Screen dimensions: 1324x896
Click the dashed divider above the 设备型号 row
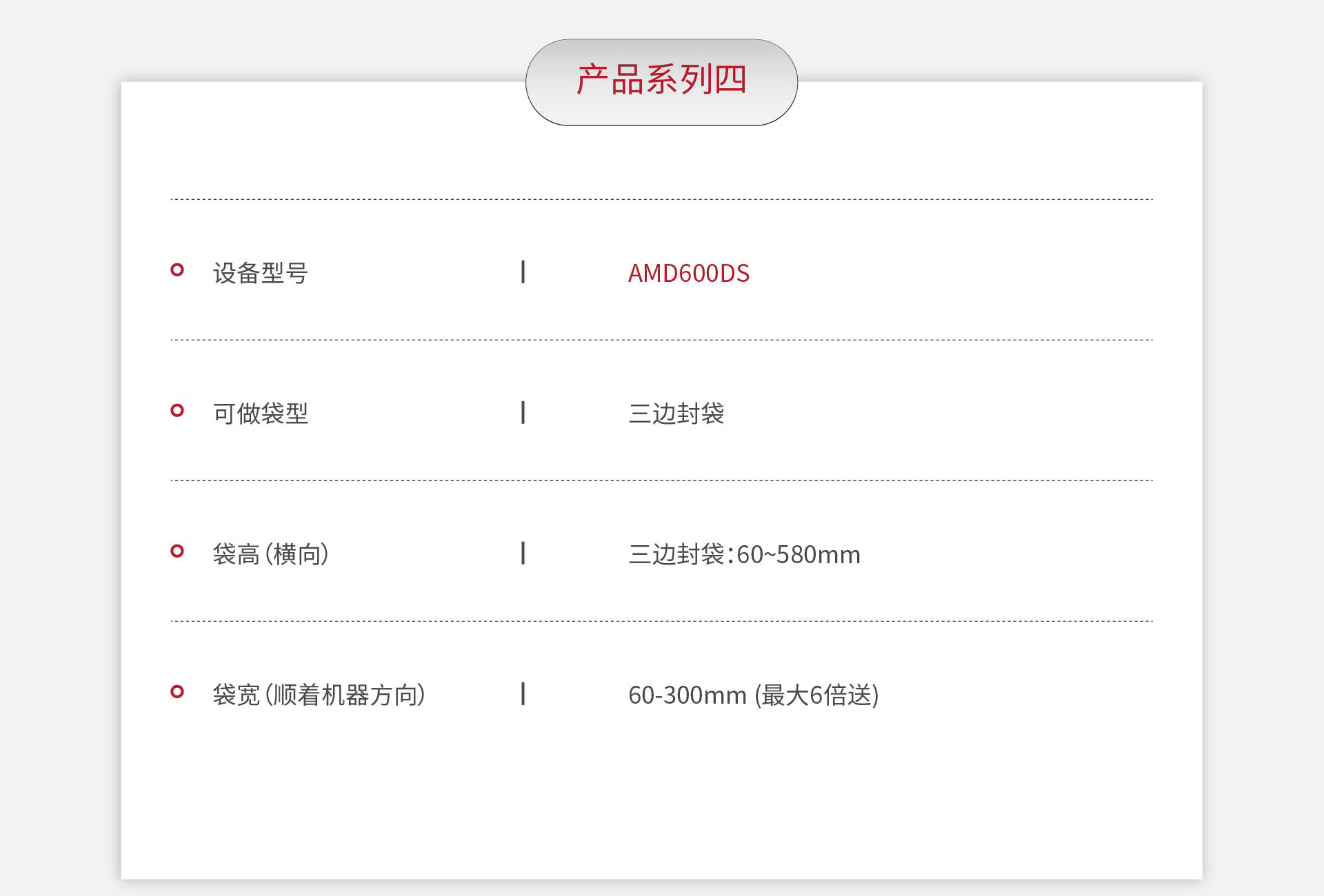click(x=661, y=199)
